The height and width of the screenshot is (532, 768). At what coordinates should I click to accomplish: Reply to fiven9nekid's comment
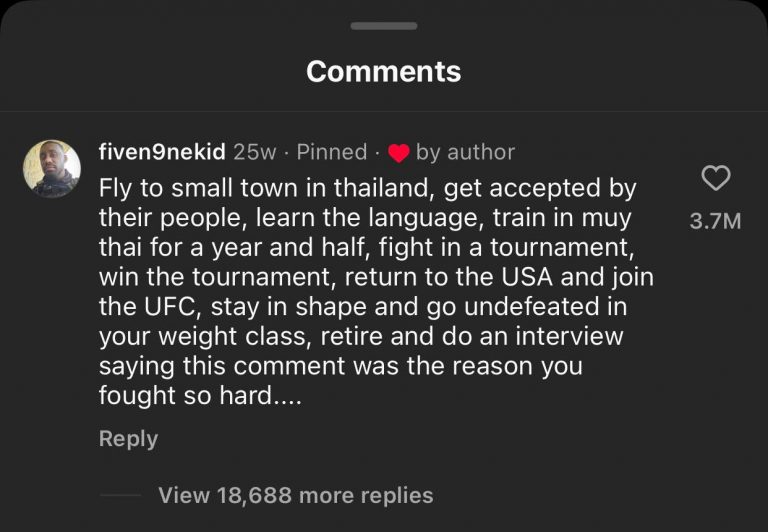click(128, 439)
